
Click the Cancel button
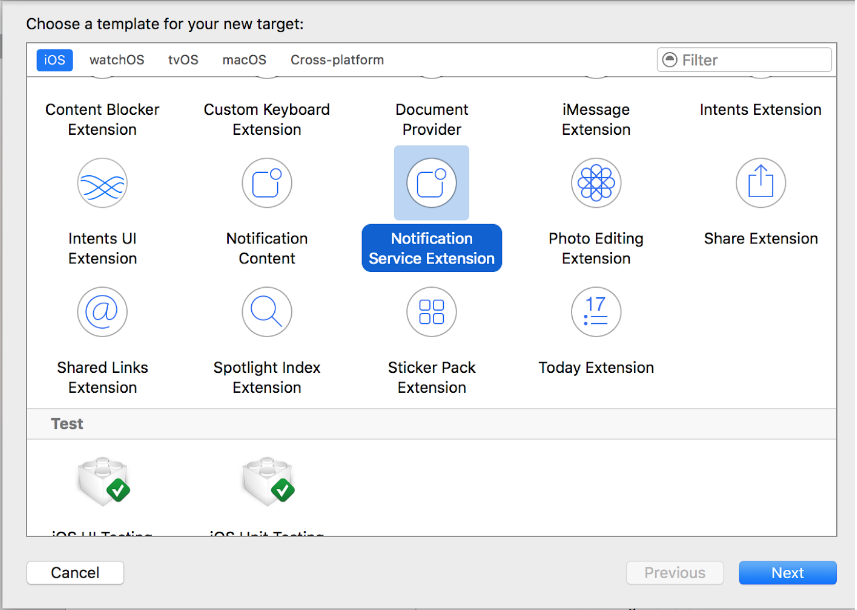75,572
